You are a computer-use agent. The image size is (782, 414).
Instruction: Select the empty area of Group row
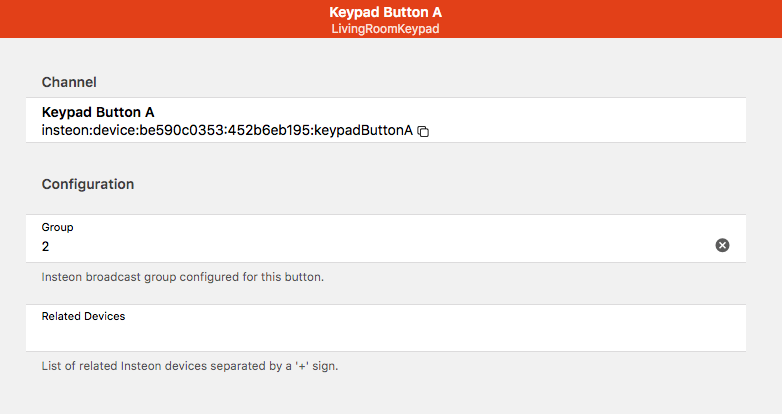[379, 246]
